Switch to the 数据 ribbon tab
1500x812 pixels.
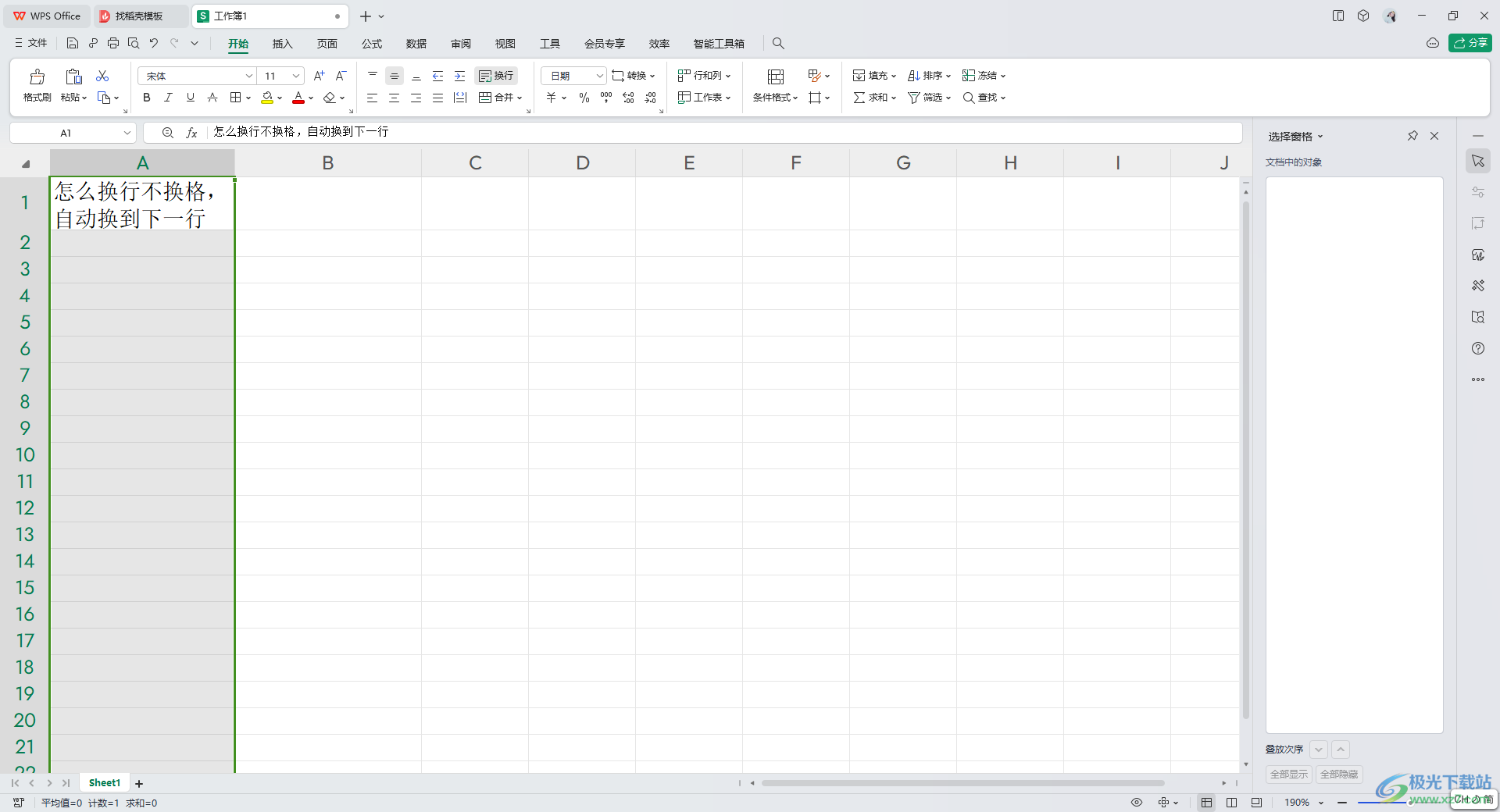416,44
